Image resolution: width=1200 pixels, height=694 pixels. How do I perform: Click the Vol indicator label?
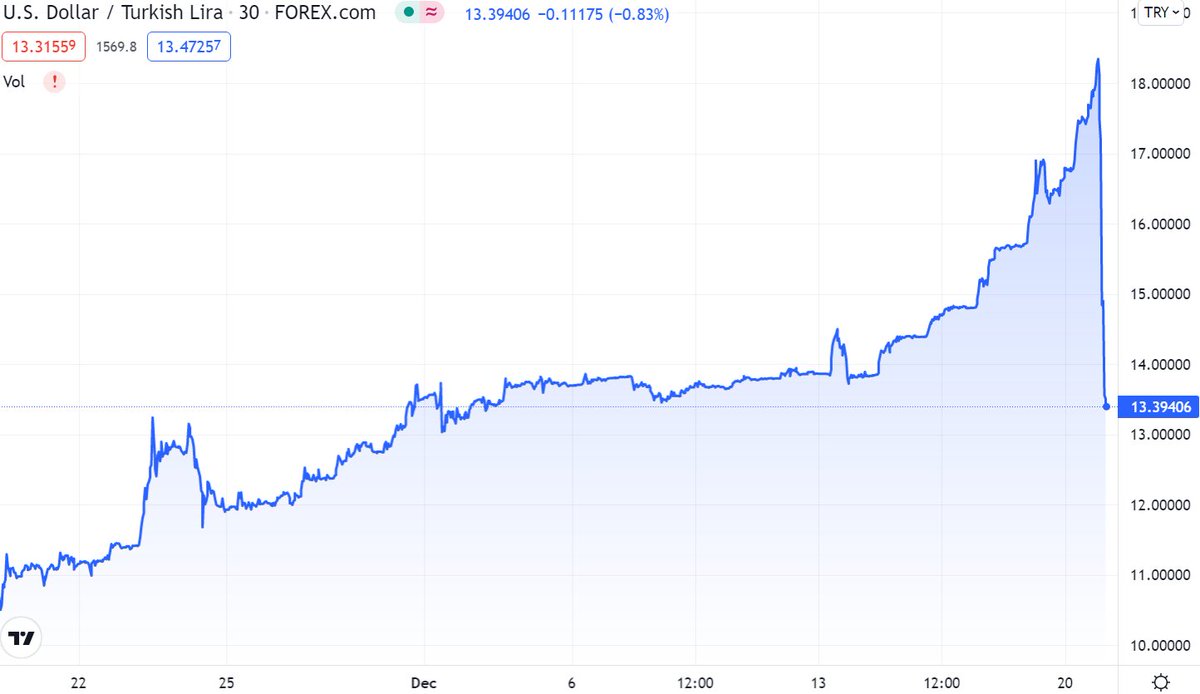click(14, 83)
